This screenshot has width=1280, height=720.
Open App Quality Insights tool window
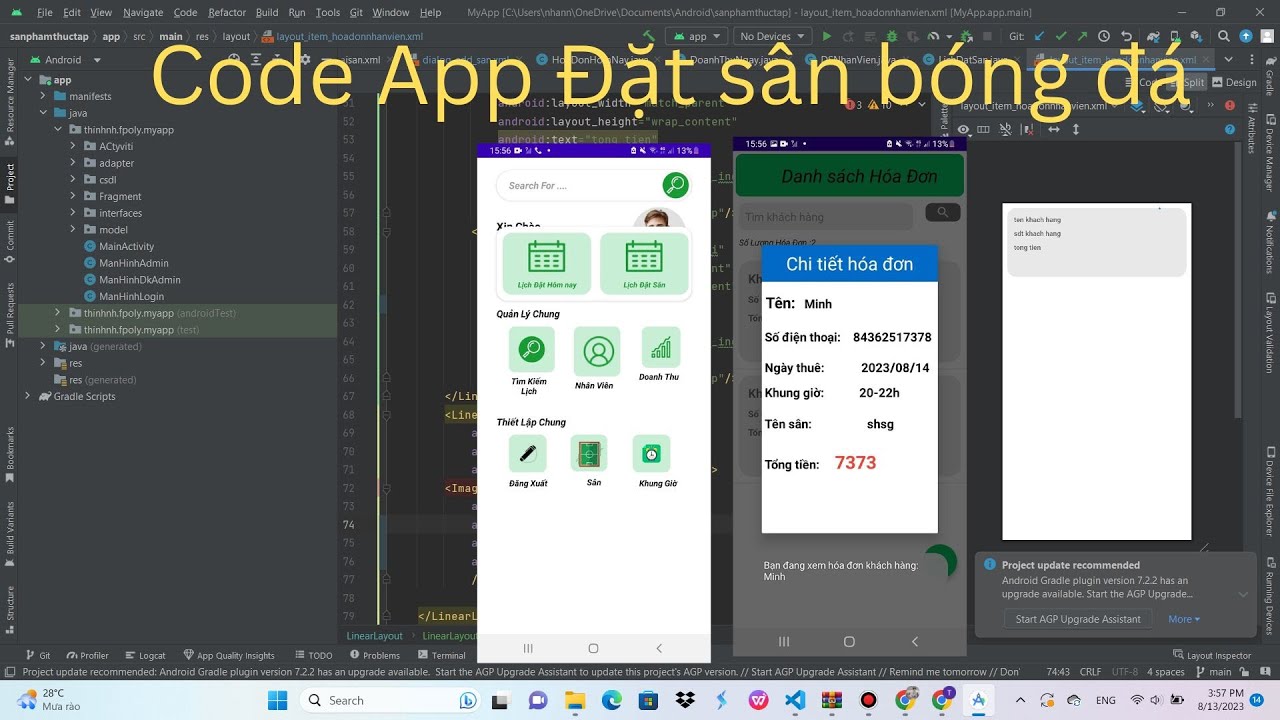[x=229, y=656]
